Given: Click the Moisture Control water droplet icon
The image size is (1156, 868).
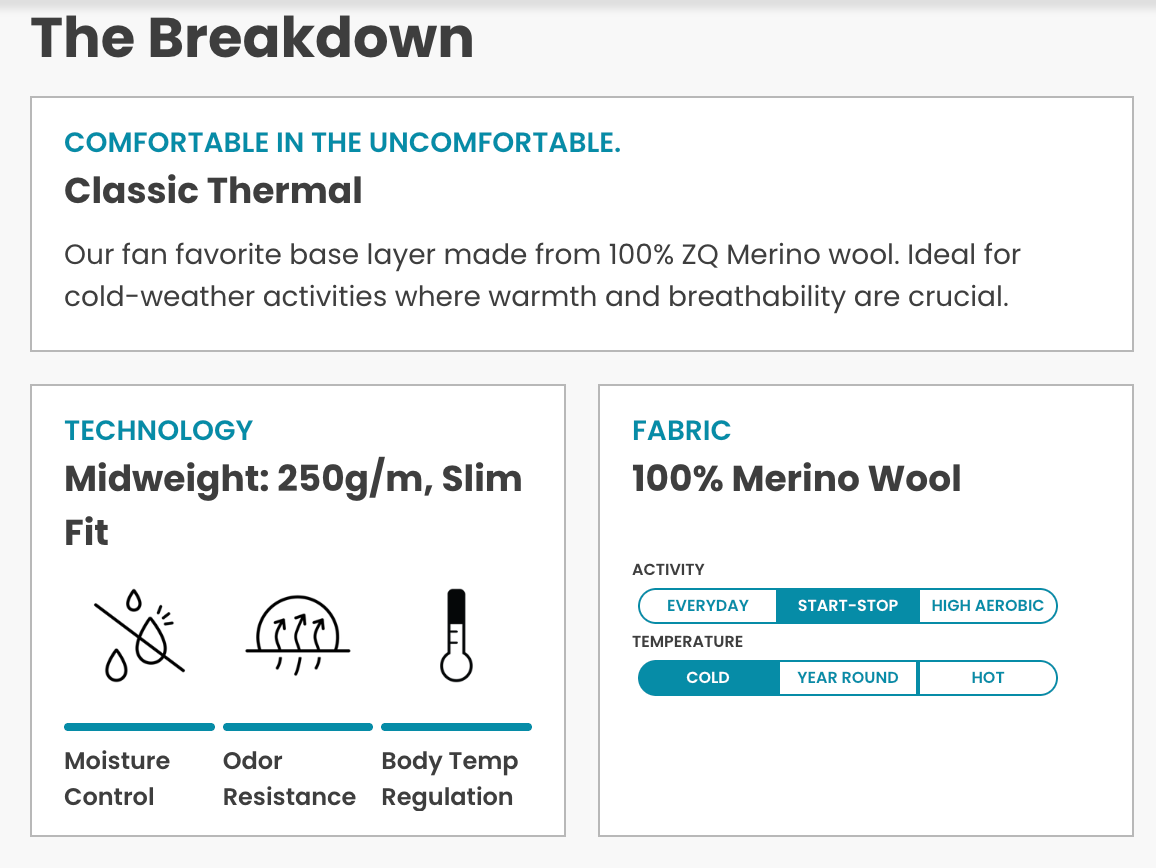Looking at the screenshot, I should (139, 636).
